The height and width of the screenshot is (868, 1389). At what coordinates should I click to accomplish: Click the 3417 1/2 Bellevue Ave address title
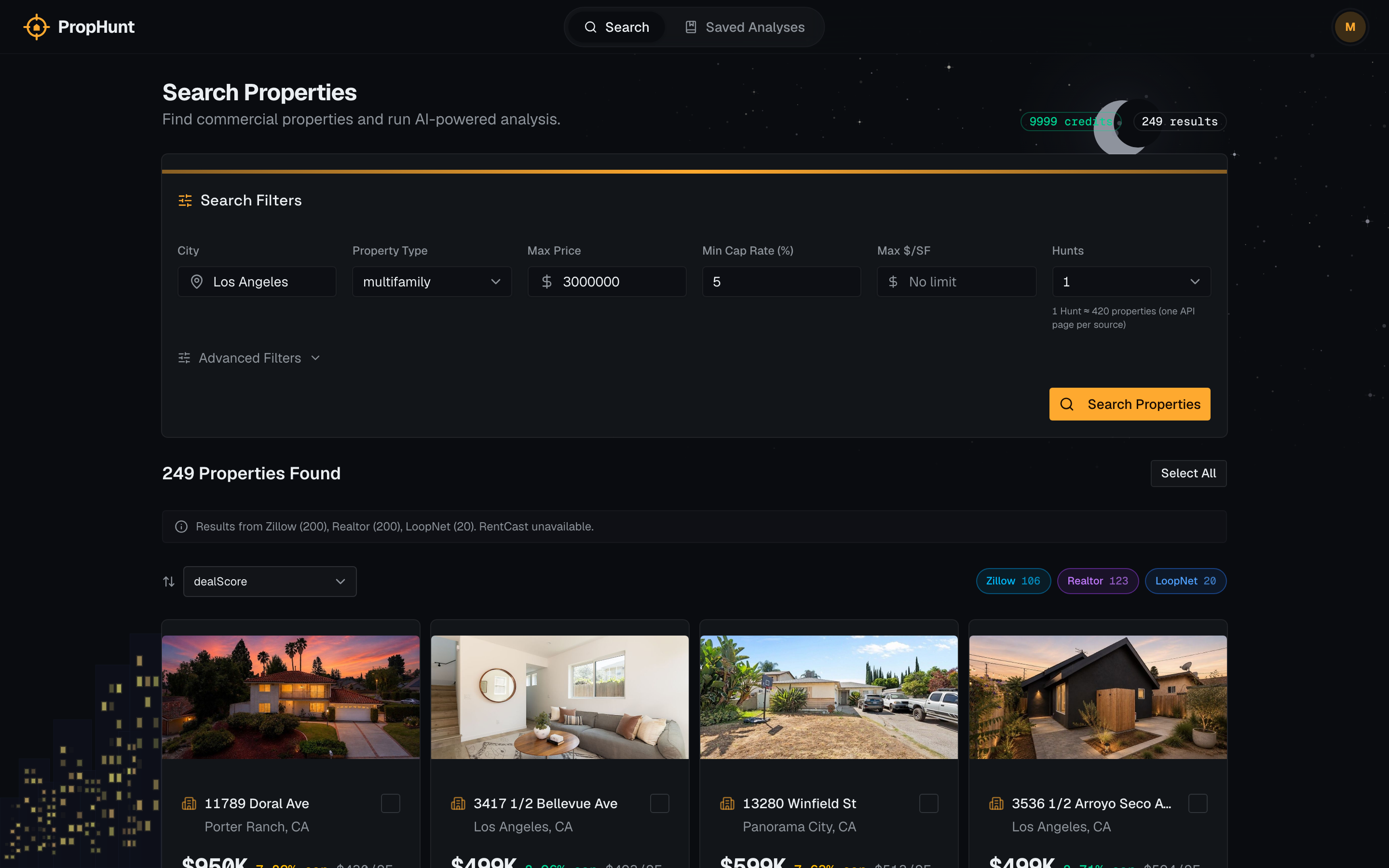tap(545, 804)
